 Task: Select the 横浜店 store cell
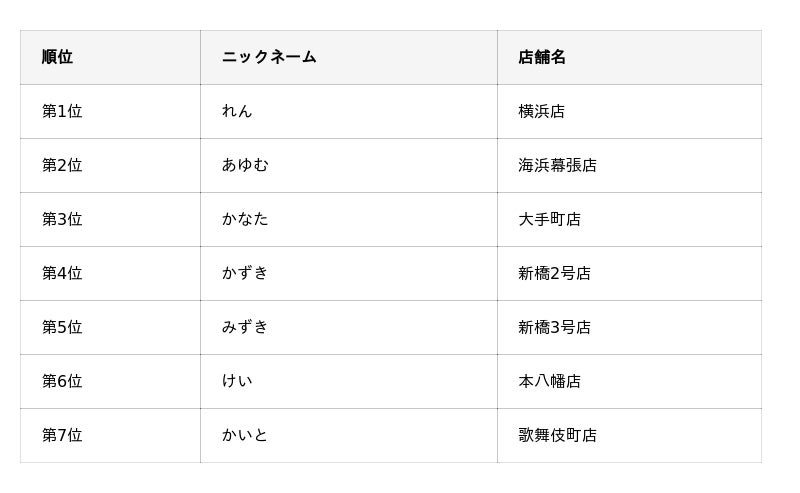point(541,111)
